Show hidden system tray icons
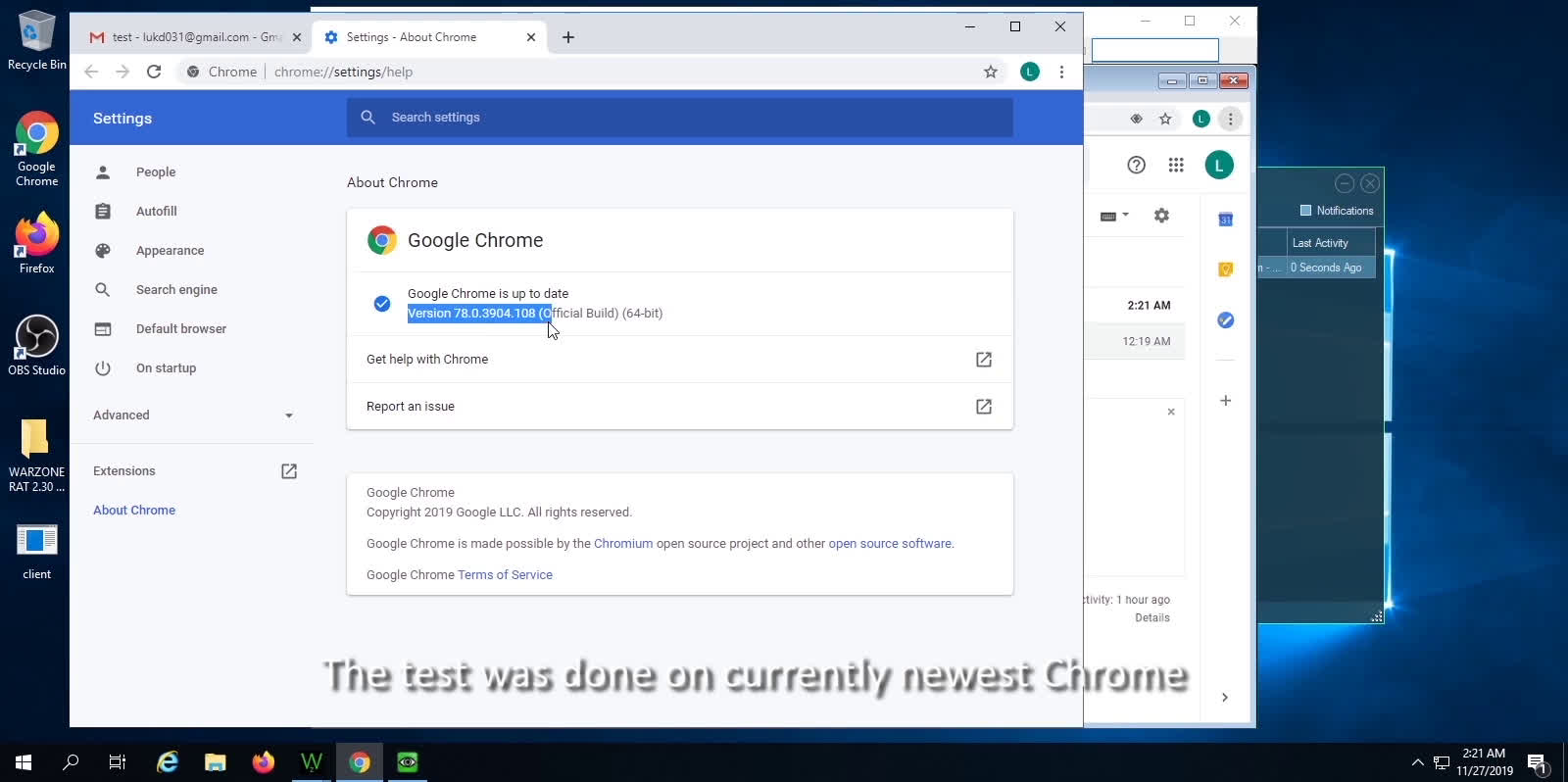Image resolution: width=1568 pixels, height=782 pixels. tap(1417, 762)
